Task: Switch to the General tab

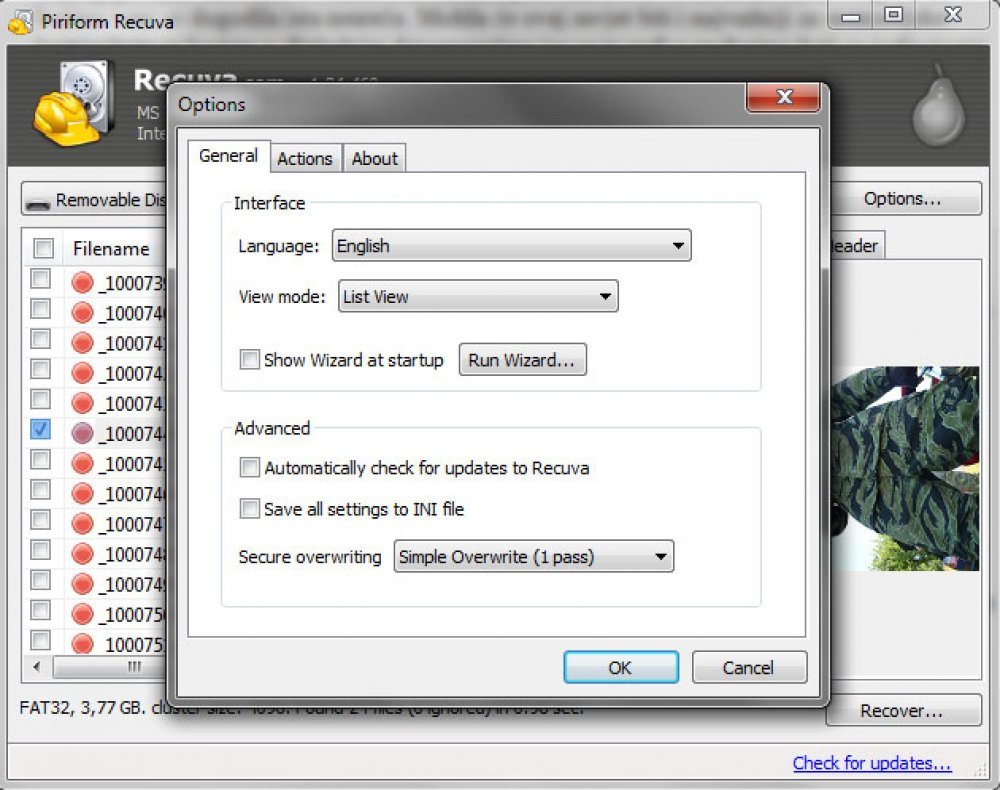Action: tap(228, 156)
